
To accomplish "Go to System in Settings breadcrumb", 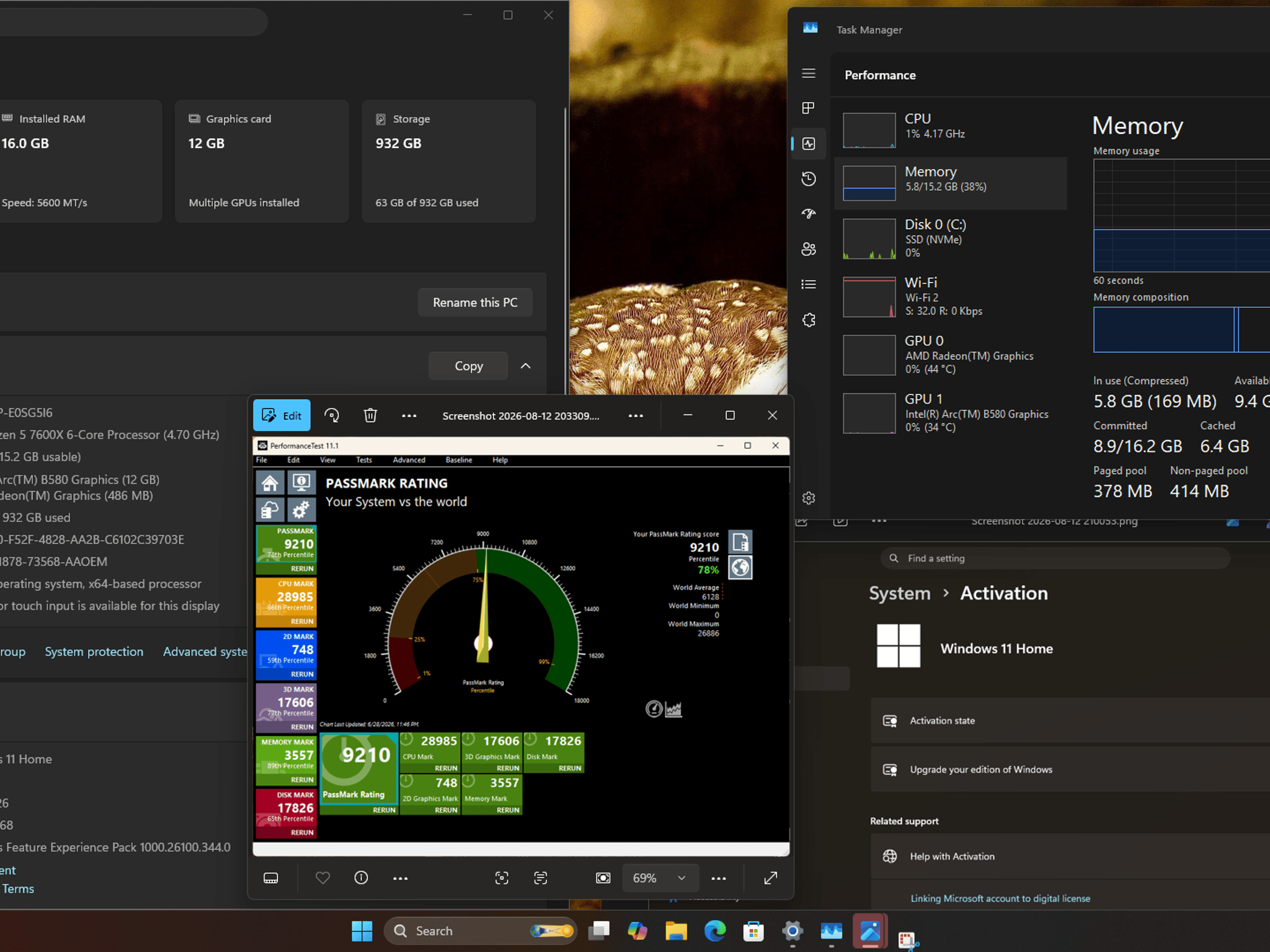I will pyautogui.click(x=900, y=593).
